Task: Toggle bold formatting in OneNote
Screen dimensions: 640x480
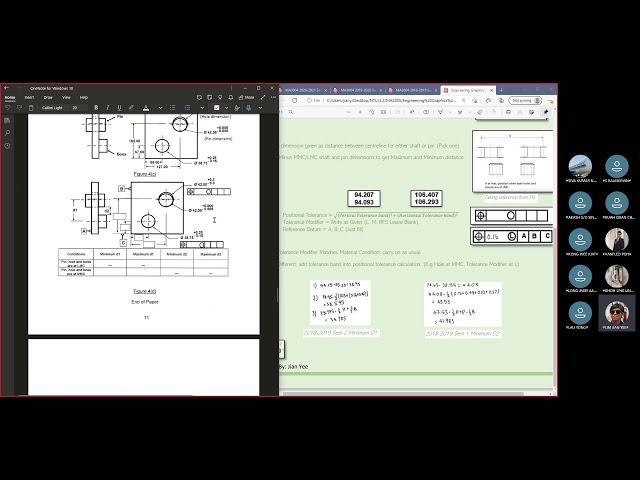Action: (x=96, y=108)
